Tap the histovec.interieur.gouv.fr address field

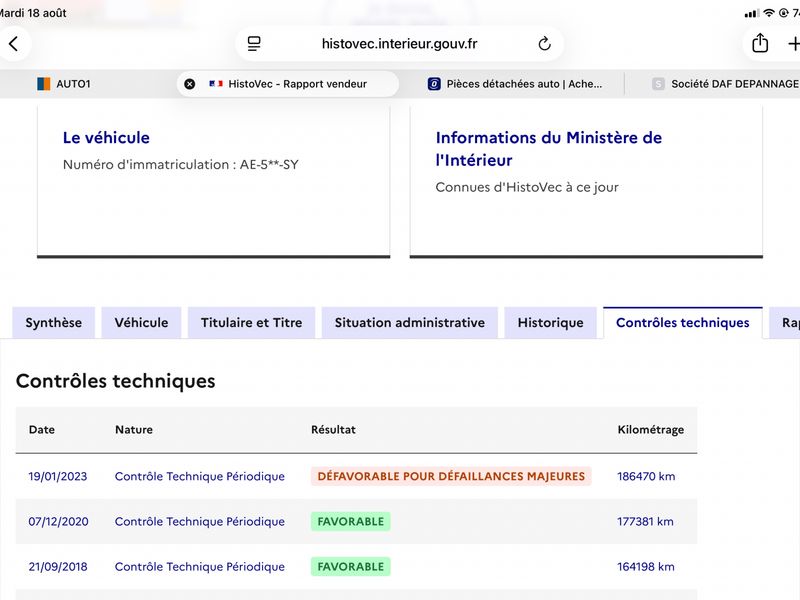(399, 44)
